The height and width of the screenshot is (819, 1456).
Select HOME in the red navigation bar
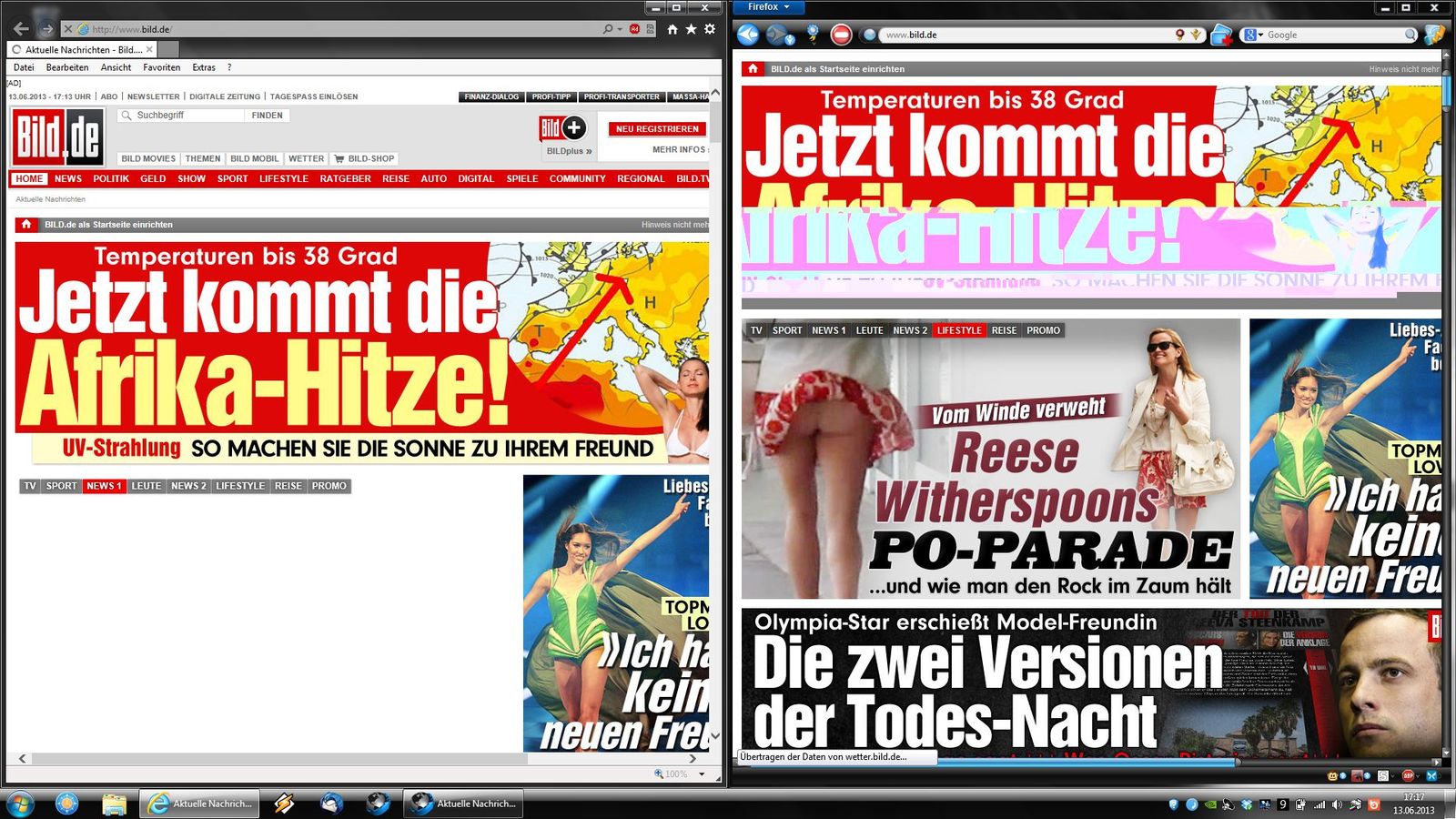[29, 178]
